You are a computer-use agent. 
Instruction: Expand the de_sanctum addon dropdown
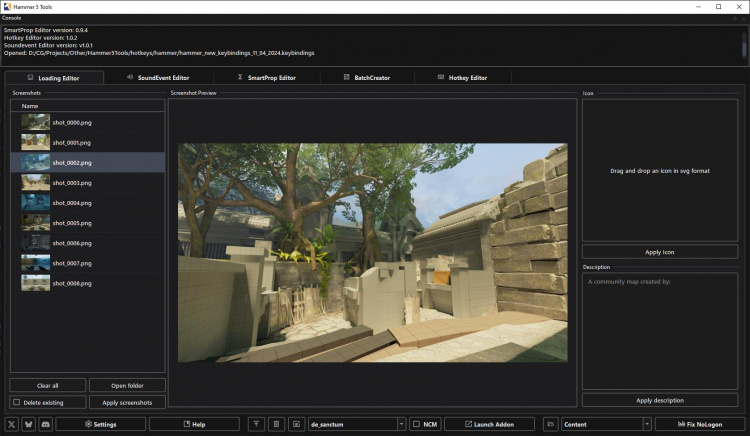[401, 424]
